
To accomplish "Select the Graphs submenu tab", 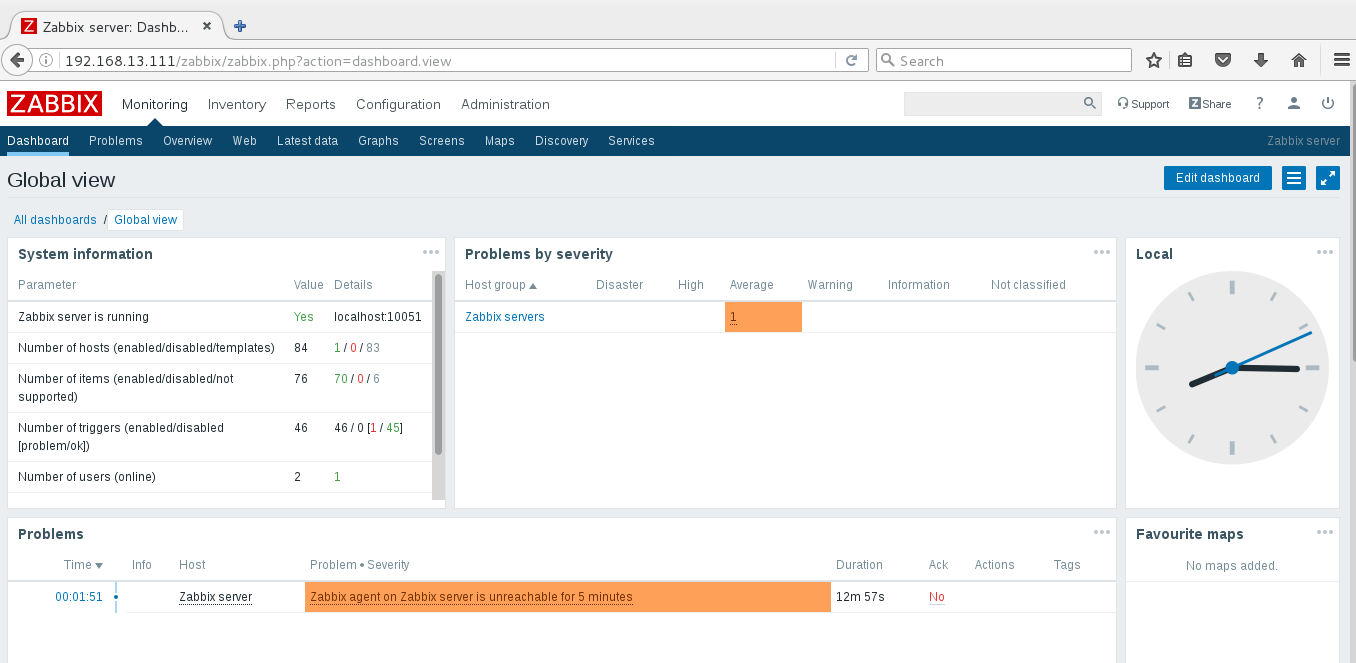I will coord(378,141).
